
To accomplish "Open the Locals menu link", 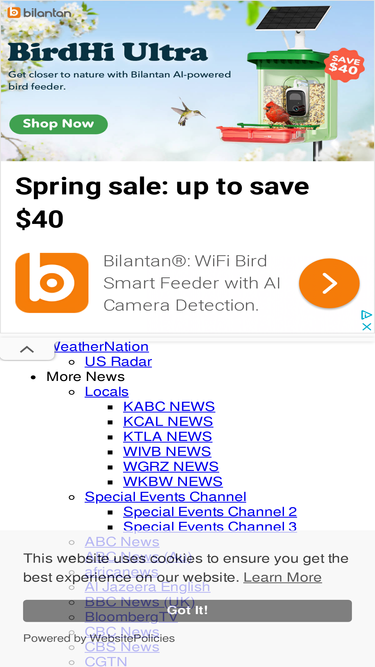I will pyautogui.click(x=107, y=391).
